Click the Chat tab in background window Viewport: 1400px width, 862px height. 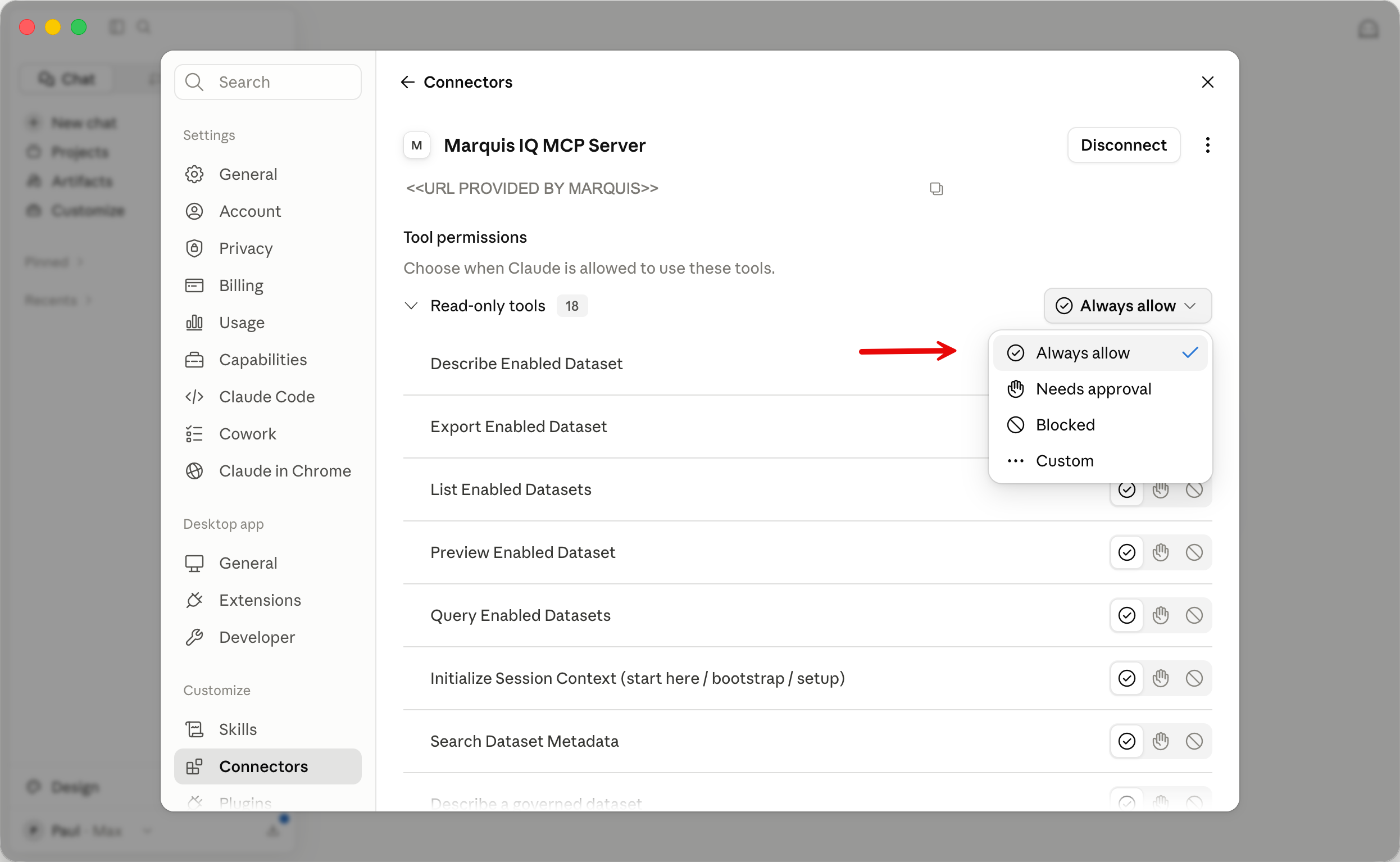(67, 79)
